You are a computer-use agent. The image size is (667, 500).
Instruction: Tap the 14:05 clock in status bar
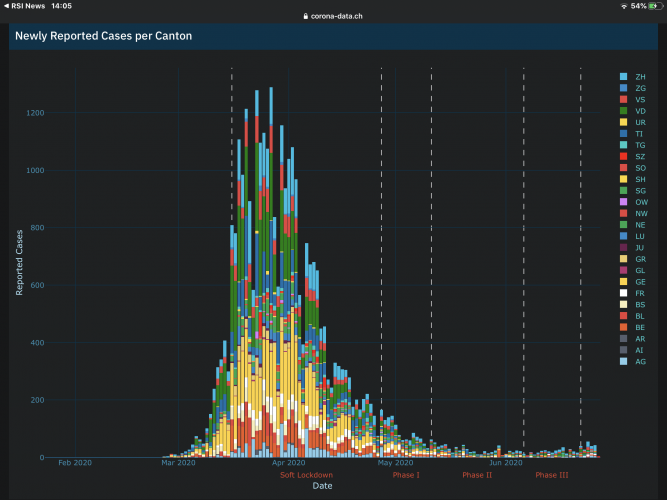(x=60, y=6)
